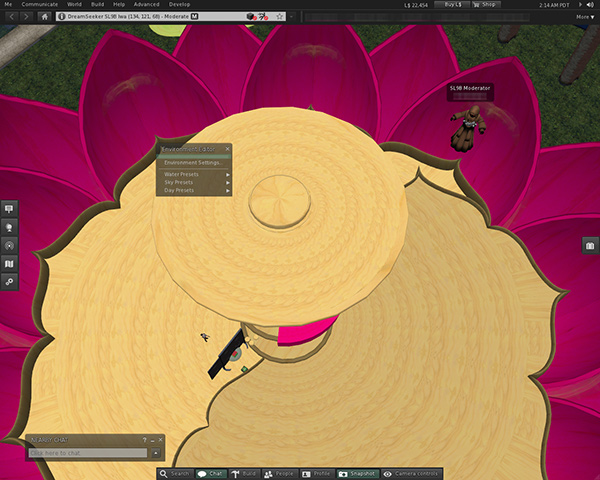Viewport: 600px width, 480px height.
Task: Open the panel button on the right edge
Action: (590, 246)
